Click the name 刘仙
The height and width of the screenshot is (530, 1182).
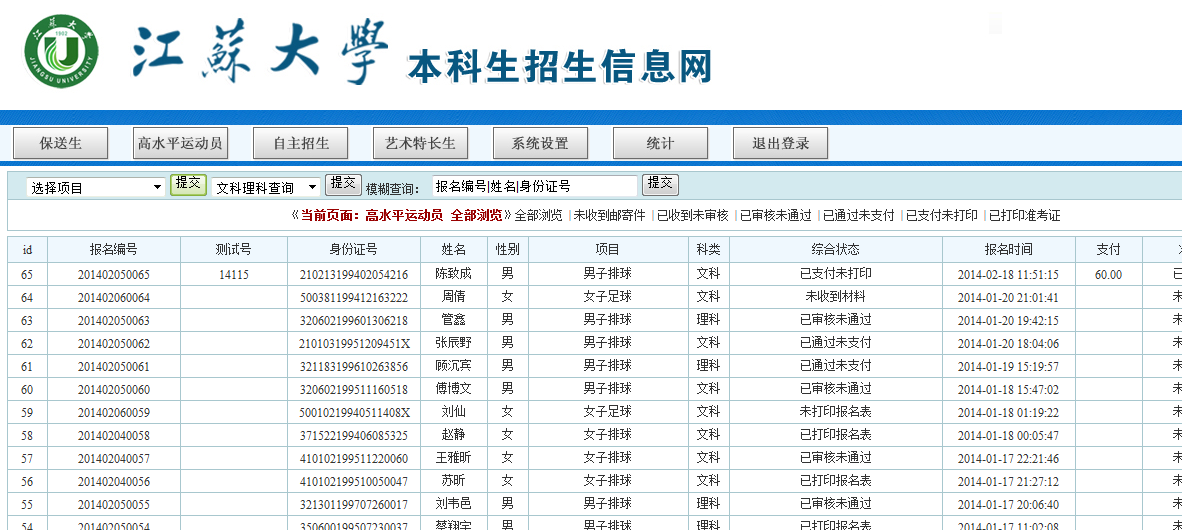[x=453, y=412]
